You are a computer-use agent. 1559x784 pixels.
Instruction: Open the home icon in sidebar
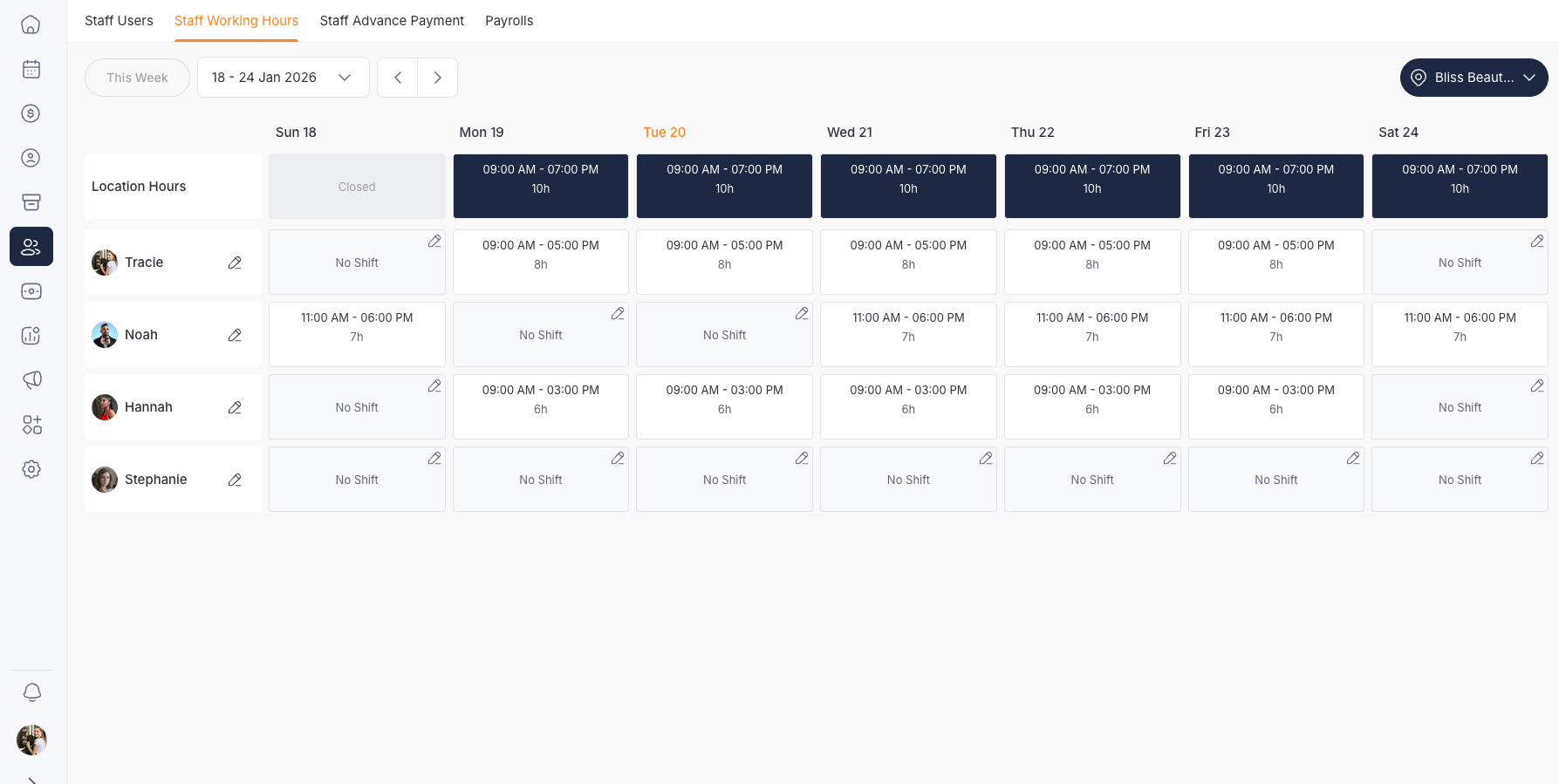[31, 24]
